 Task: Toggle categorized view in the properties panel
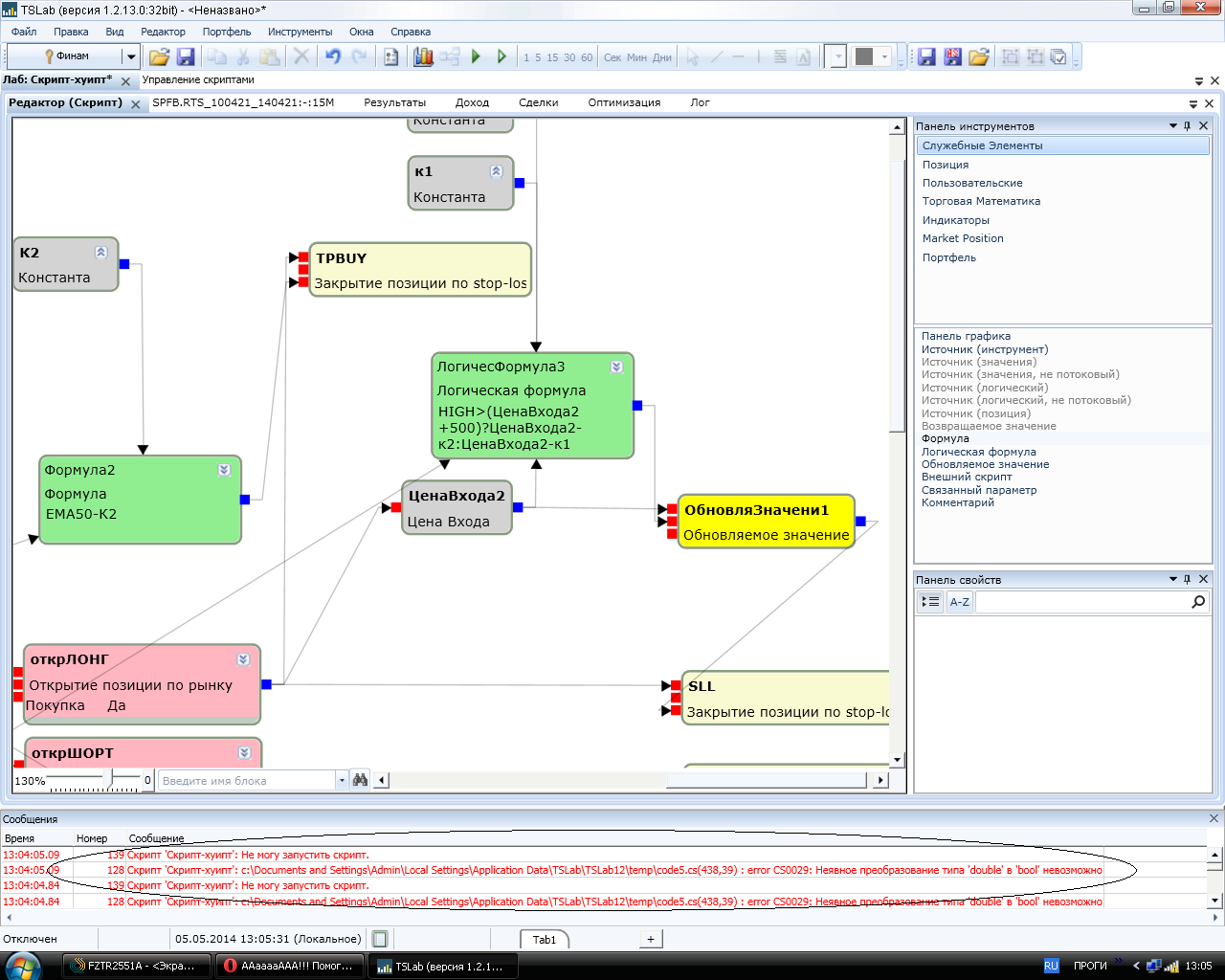(930, 602)
